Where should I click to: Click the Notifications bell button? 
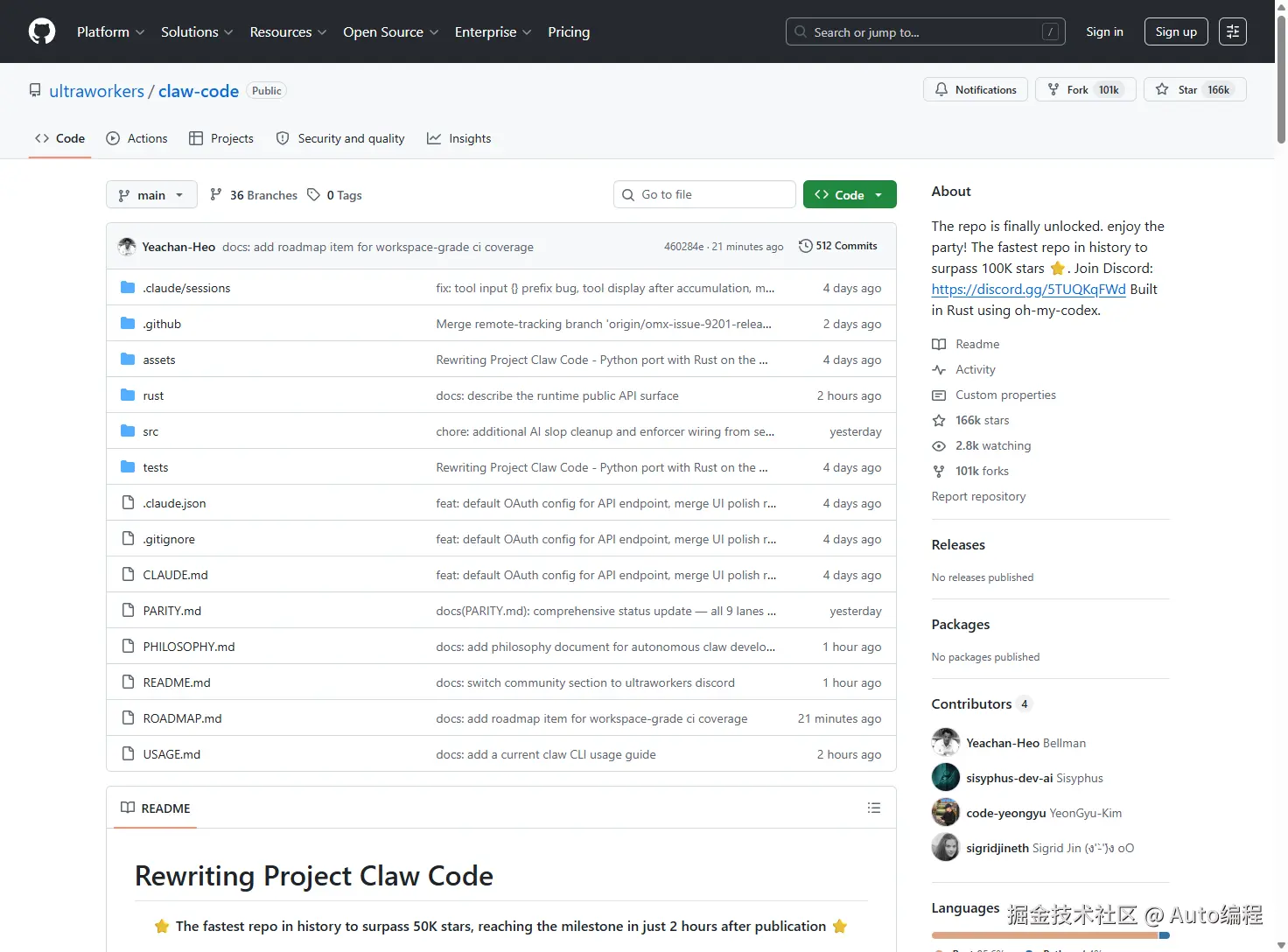pyautogui.click(x=976, y=89)
